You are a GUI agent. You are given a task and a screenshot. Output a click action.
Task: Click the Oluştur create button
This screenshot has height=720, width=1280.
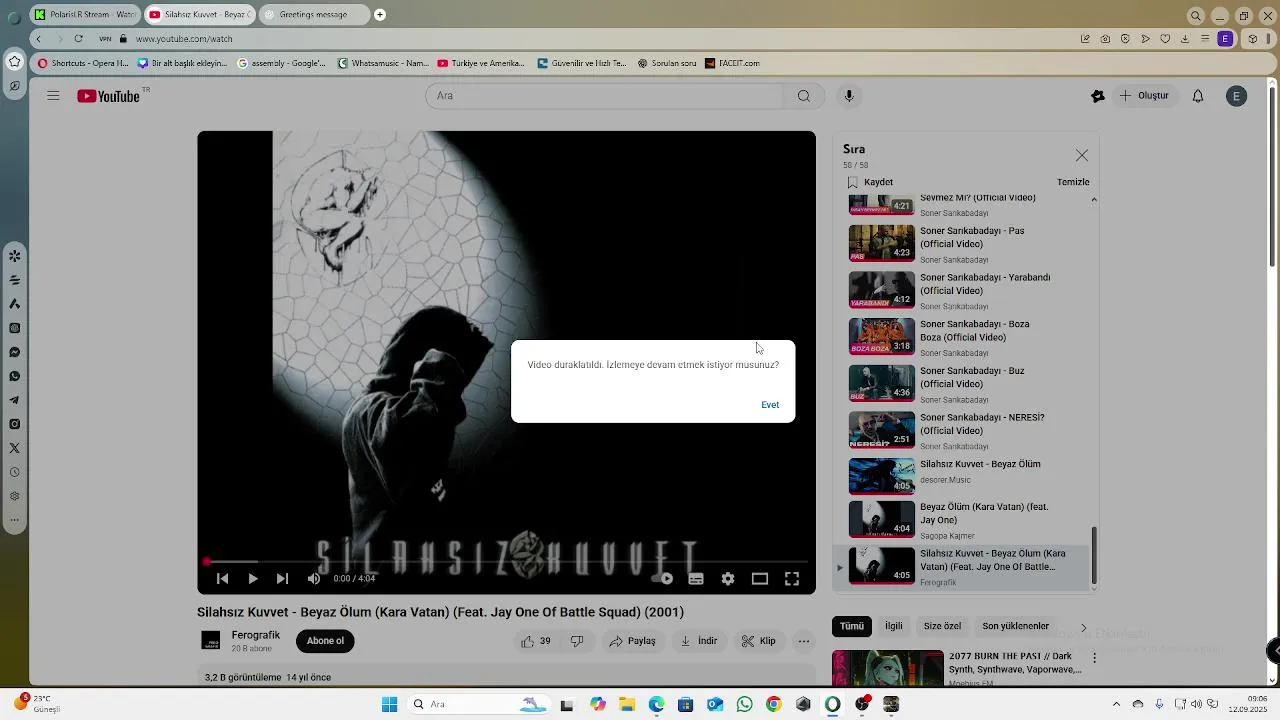click(1144, 96)
